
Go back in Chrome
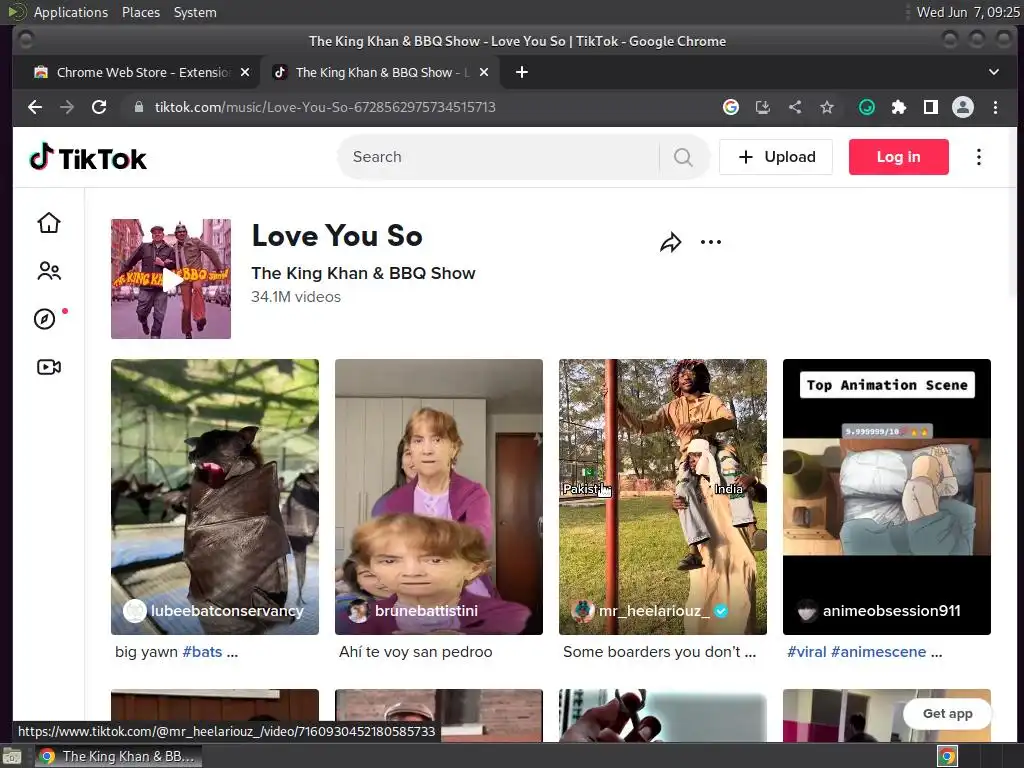(35, 107)
